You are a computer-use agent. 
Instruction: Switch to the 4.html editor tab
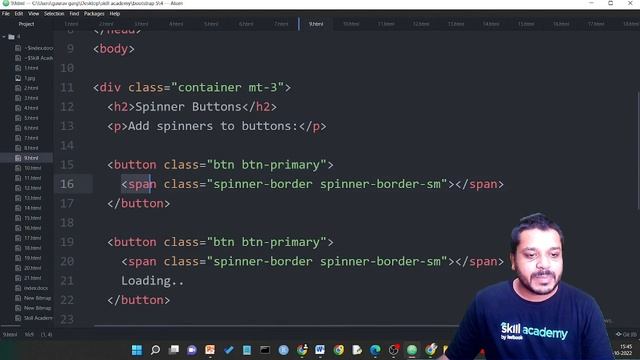tap(176, 24)
